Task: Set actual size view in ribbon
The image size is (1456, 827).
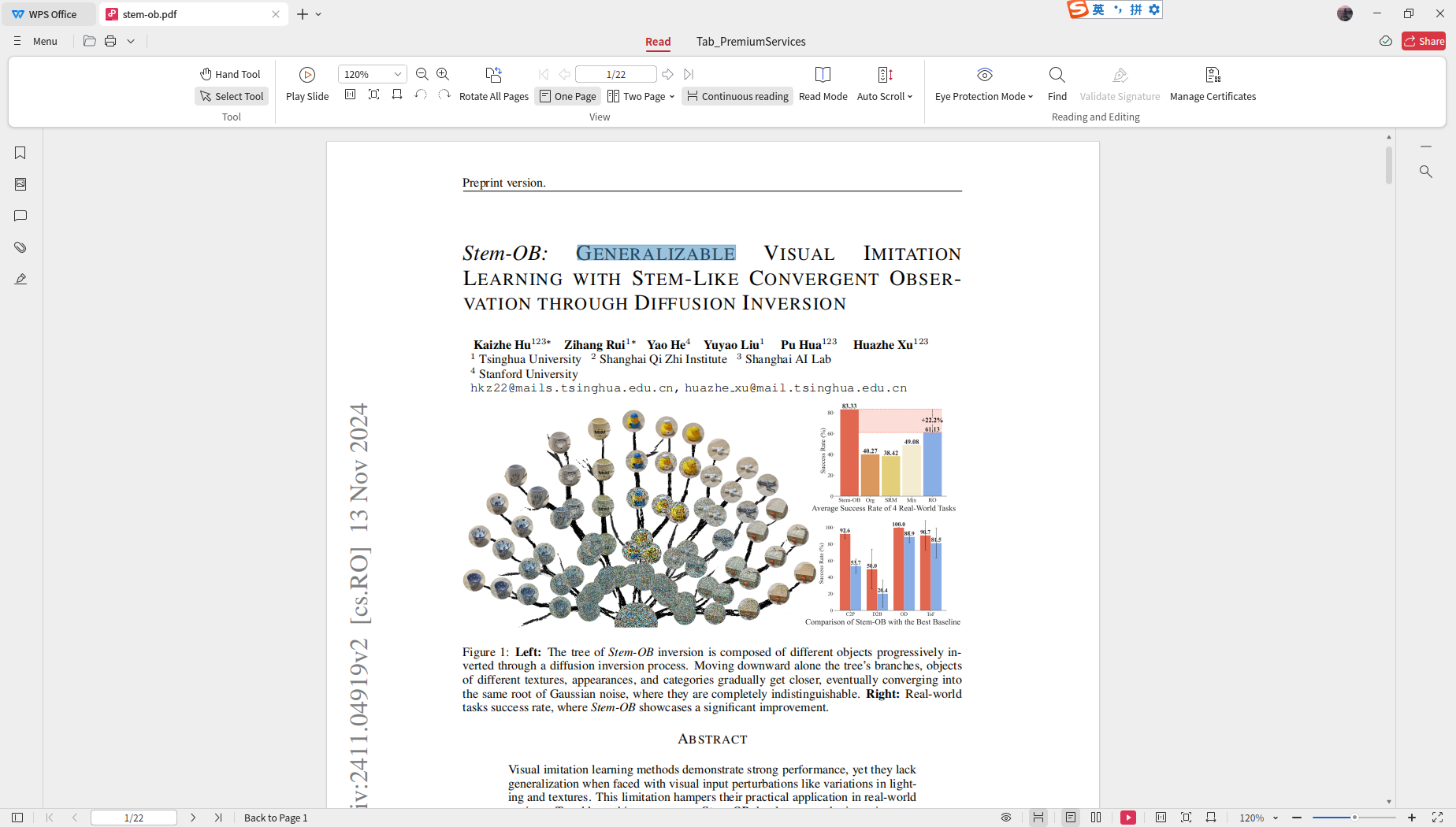Action: coord(351,95)
